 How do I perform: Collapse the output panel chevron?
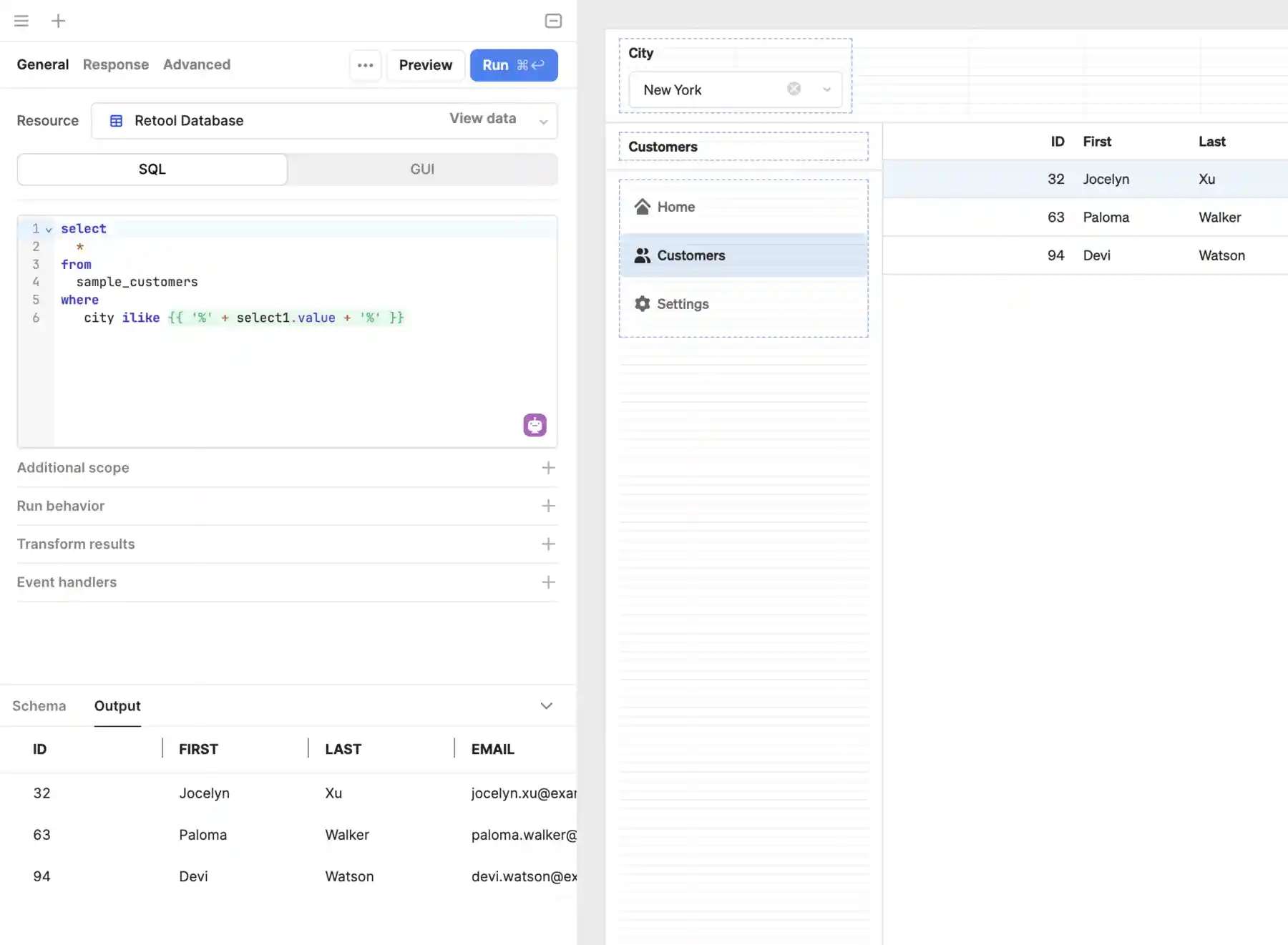[x=547, y=706]
